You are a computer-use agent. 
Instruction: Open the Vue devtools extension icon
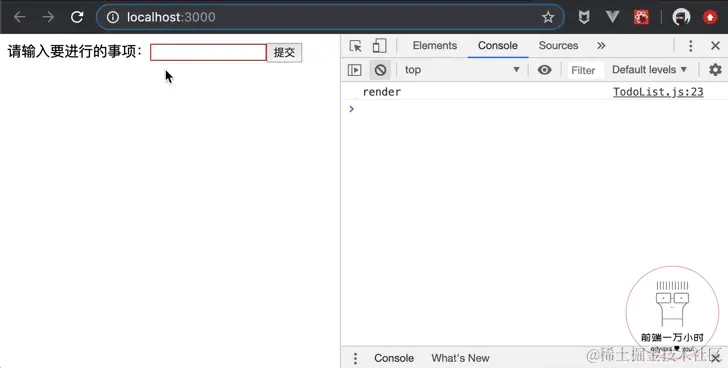[612, 17]
